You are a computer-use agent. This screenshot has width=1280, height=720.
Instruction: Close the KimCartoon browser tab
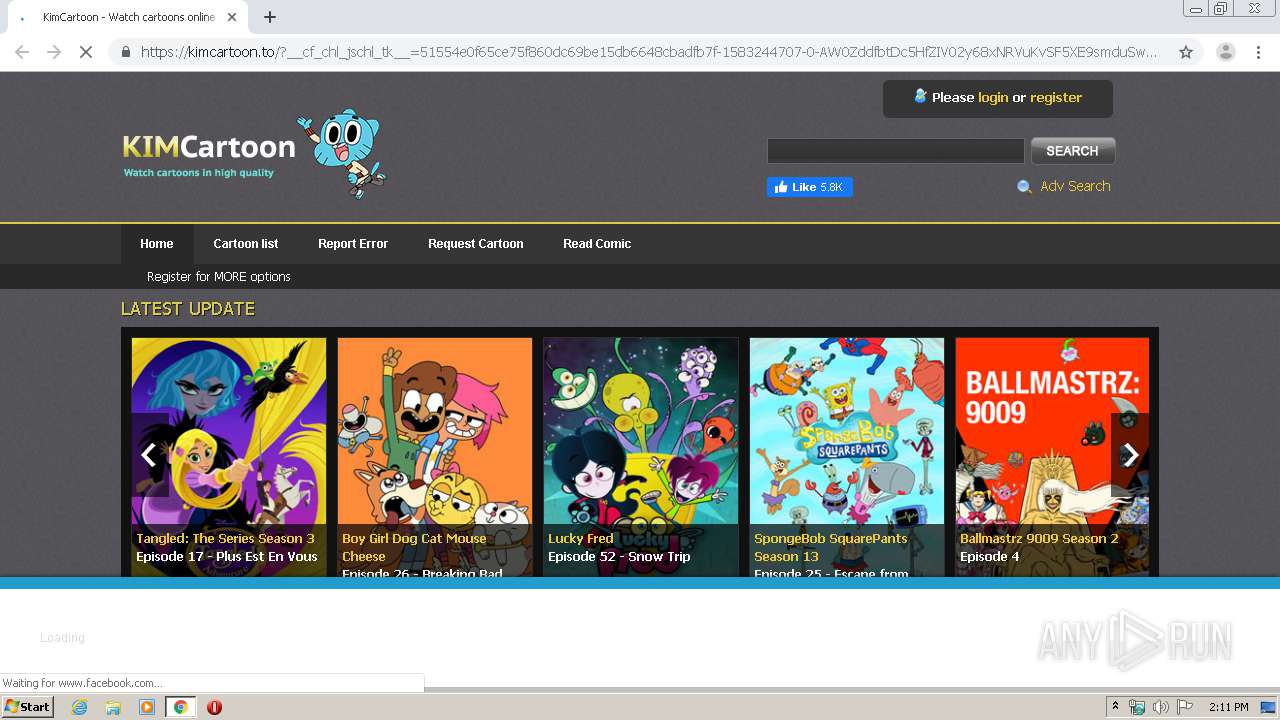(x=232, y=17)
